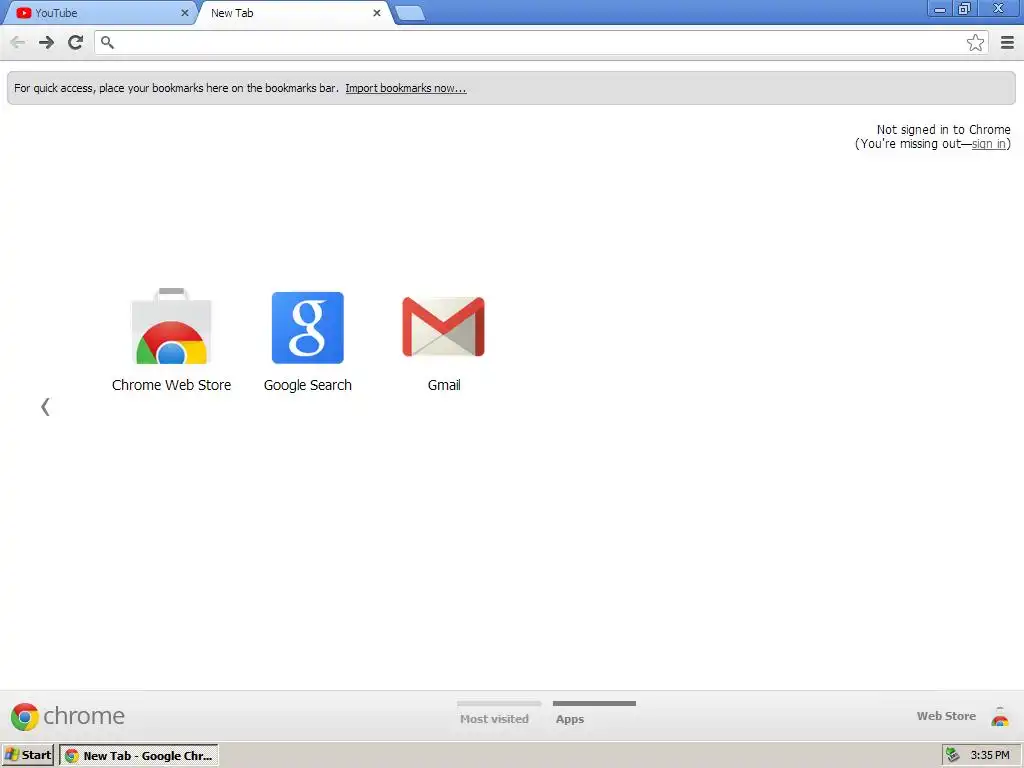Click the Chrome logo in footer
Screen dimensions: 1024x768
pyautogui.click(x=67, y=716)
